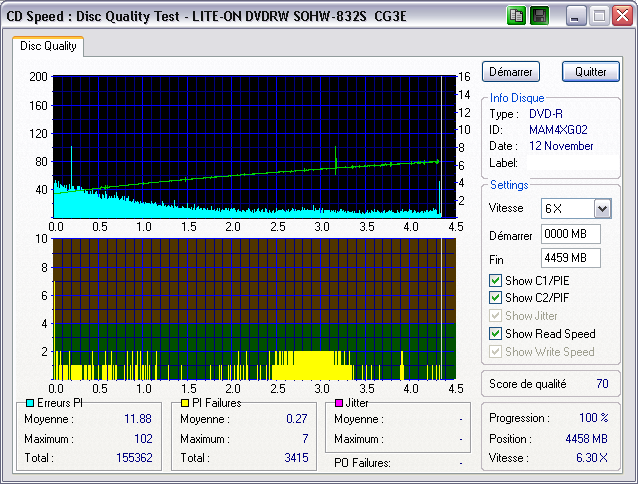Click the position value 4458 MB
Screen dimensions: 638x484
586,439
